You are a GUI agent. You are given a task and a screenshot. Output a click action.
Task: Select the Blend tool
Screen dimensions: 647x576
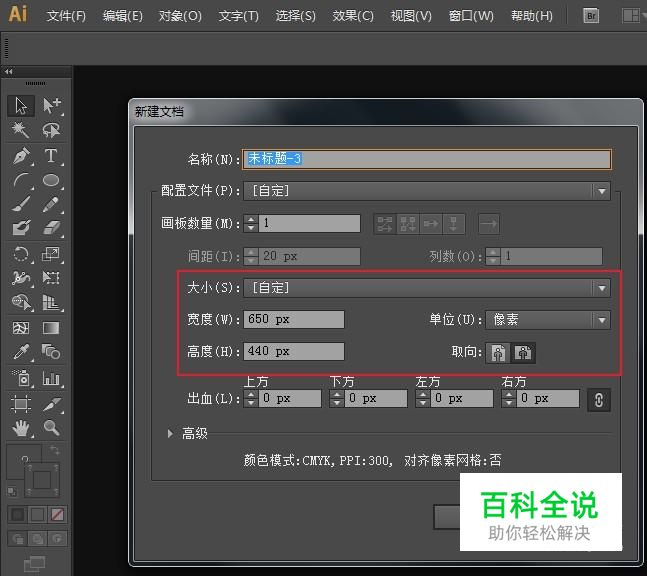pyautogui.click(x=51, y=352)
